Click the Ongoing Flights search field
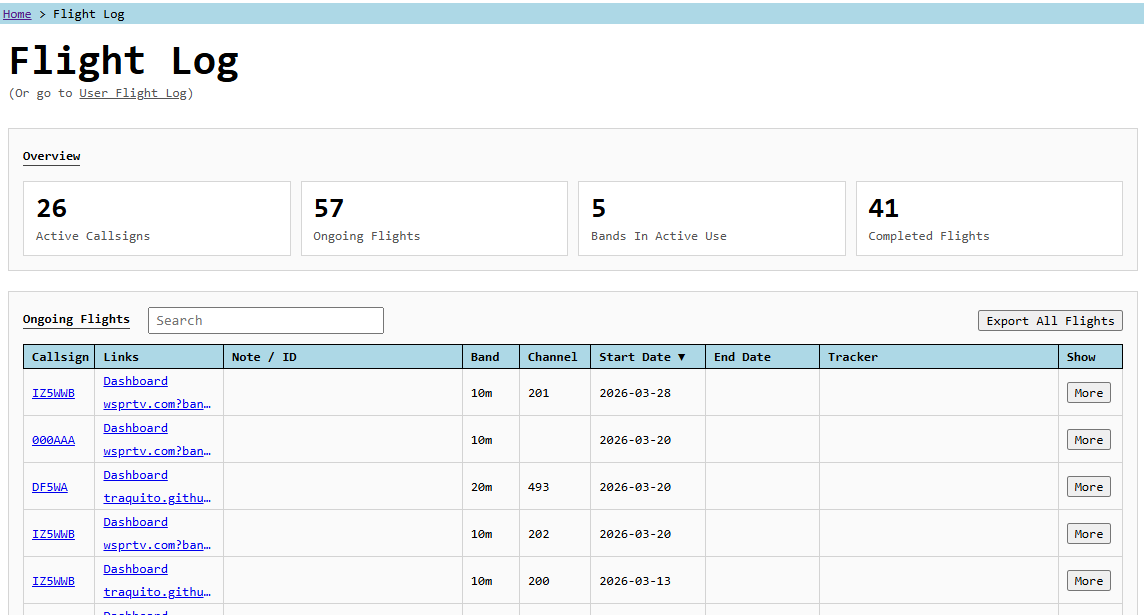The width and height of the screenshot is (1144, 615). tap(265, 320)
